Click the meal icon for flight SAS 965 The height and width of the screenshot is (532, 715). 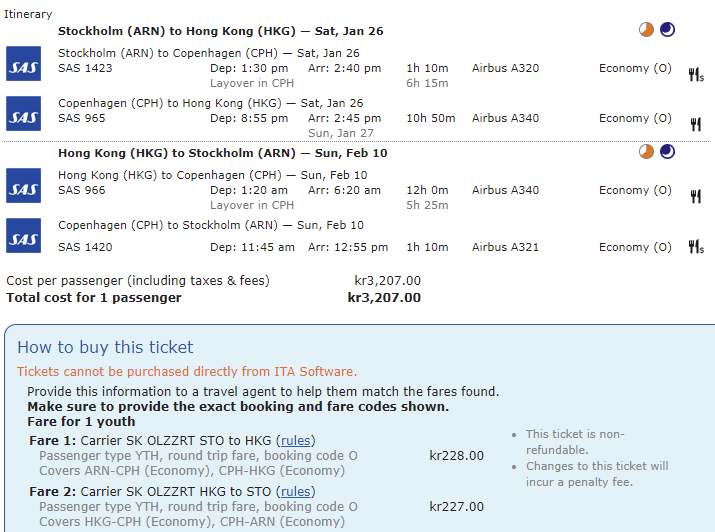click(696, 124)
